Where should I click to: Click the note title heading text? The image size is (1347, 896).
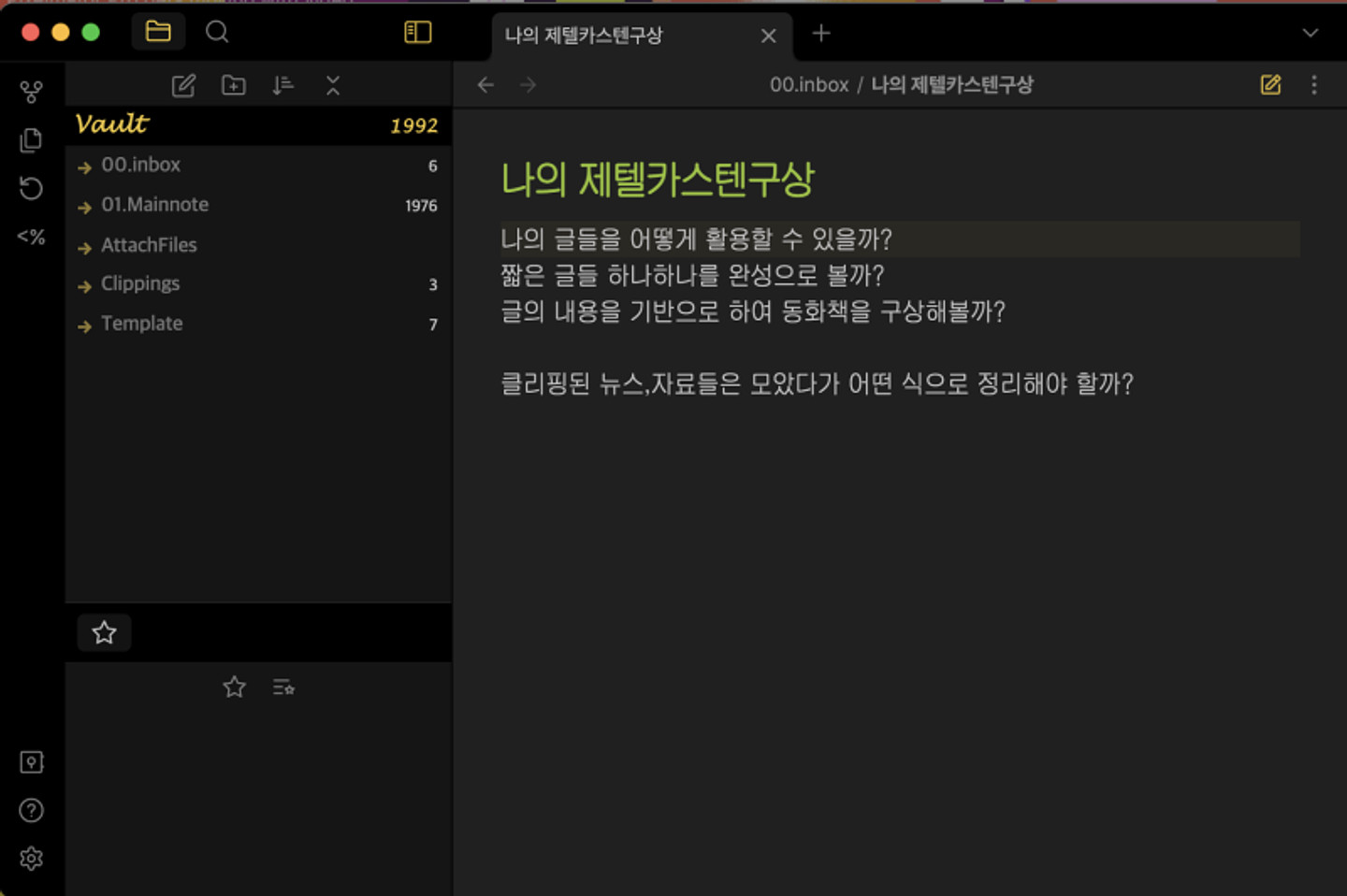pyautogui.click(x=658, y=180)
